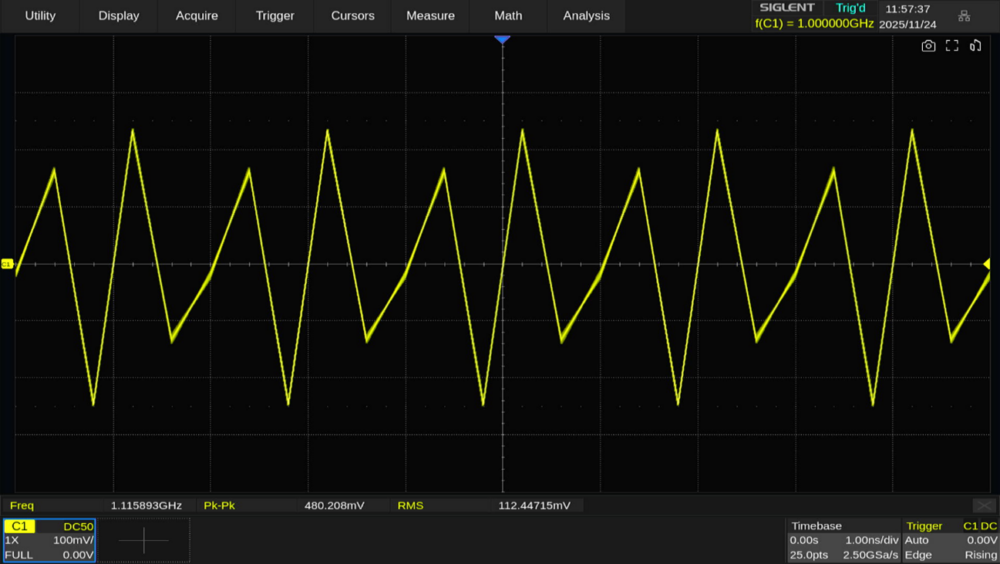
Task: Open the Analysis menu
Action: coord(586,16)
